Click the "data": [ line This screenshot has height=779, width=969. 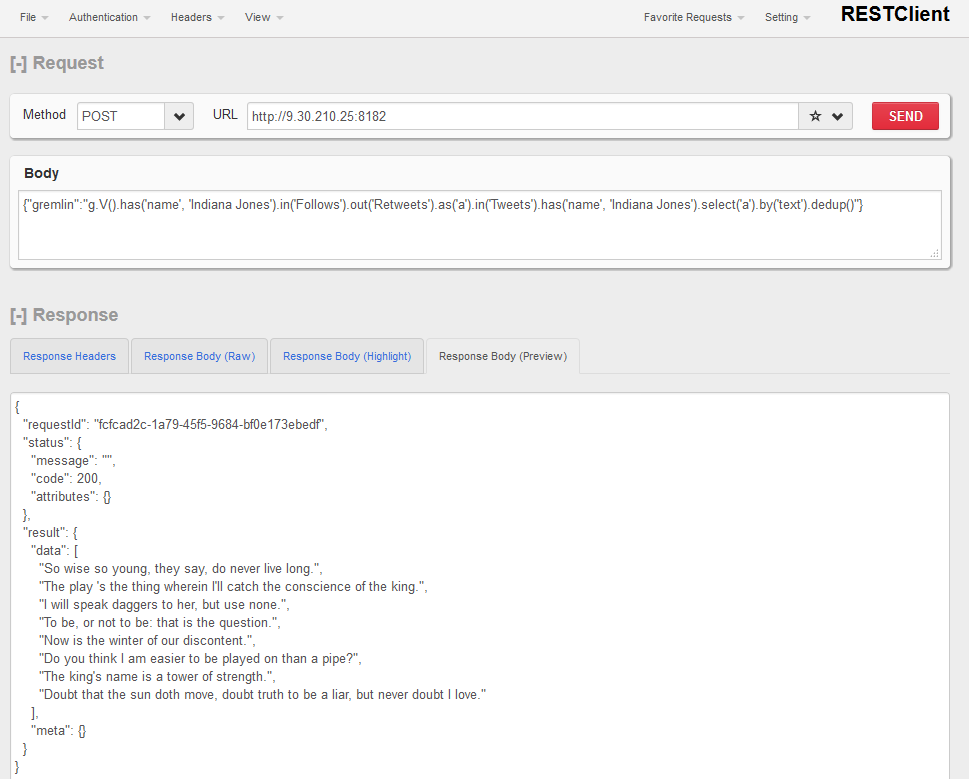pyautogui.click(x=54, y=550)
